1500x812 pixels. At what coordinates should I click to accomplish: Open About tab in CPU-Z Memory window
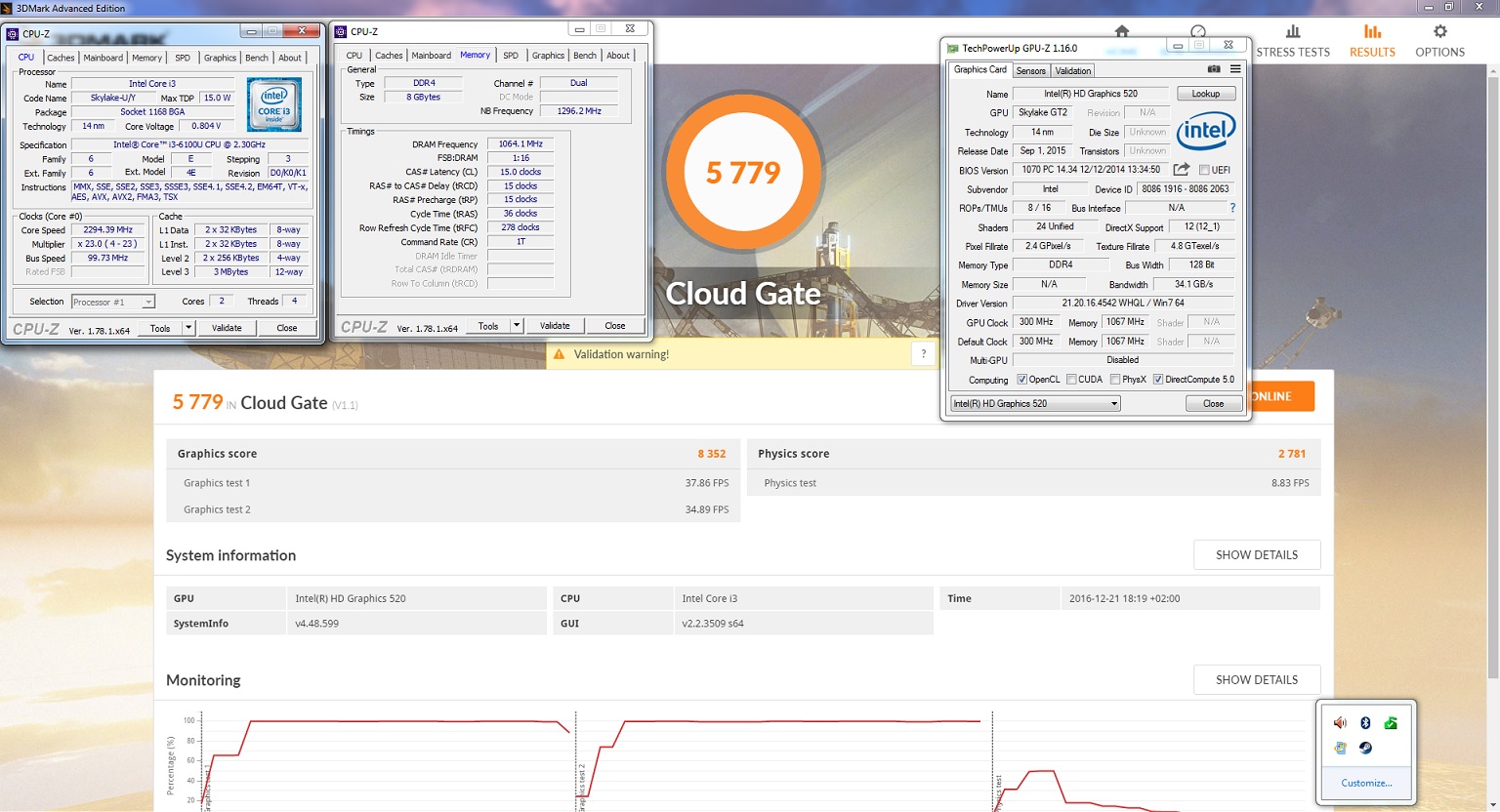[x=618, y=56]
